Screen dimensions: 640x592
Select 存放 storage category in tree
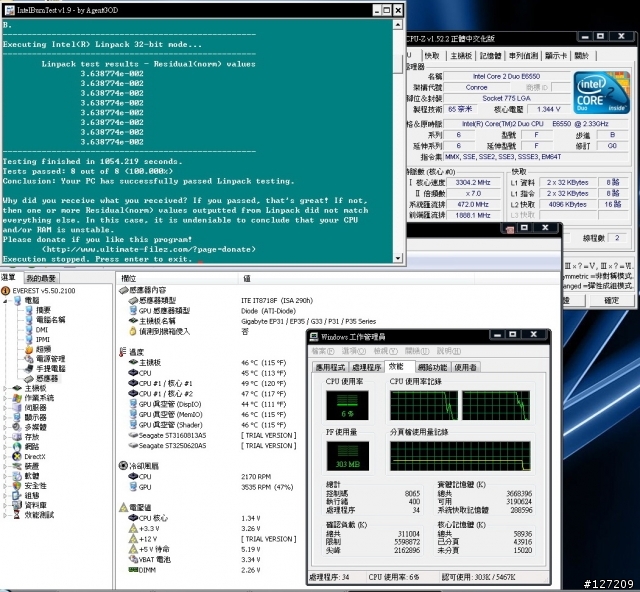pyautogui.click(x=32, y=437)
